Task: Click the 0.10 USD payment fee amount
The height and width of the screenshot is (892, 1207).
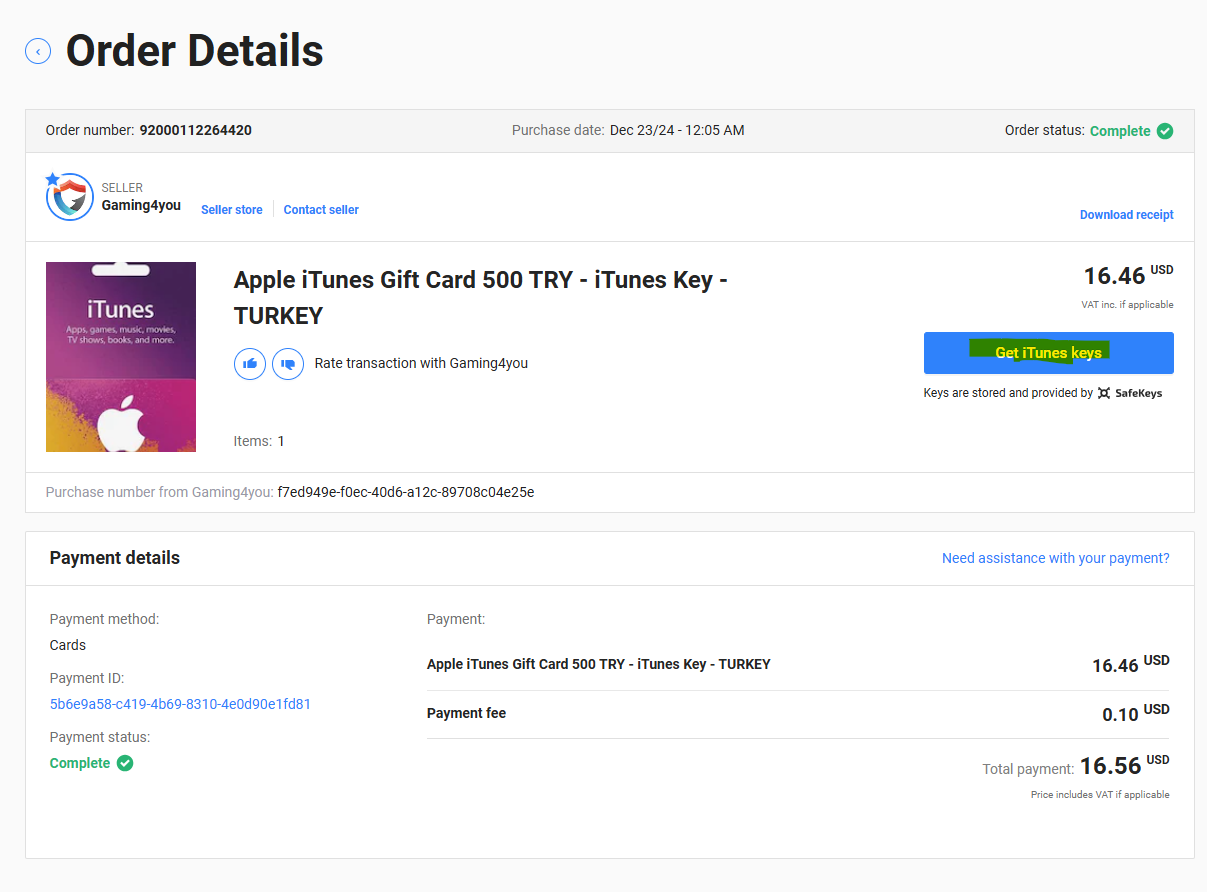Action: pyautogui.click(x=1136, y=713)
